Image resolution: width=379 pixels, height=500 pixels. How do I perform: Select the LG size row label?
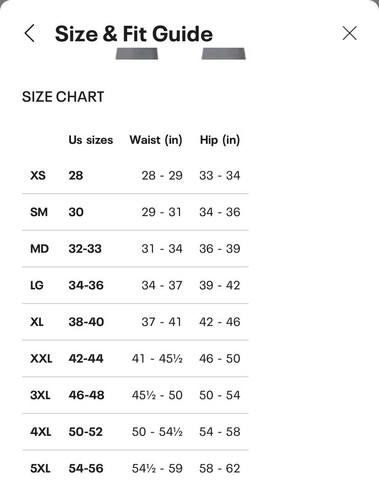pos(37,285)
